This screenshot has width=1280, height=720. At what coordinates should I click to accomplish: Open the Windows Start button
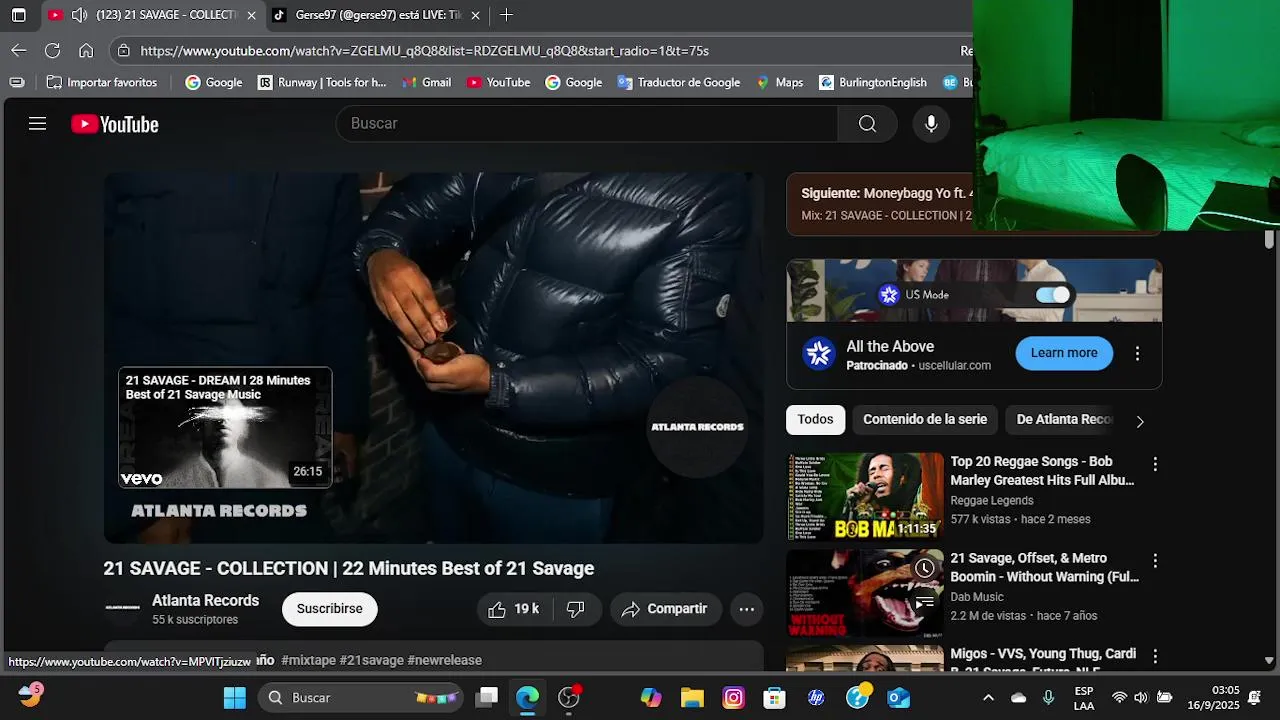(234, 697)
